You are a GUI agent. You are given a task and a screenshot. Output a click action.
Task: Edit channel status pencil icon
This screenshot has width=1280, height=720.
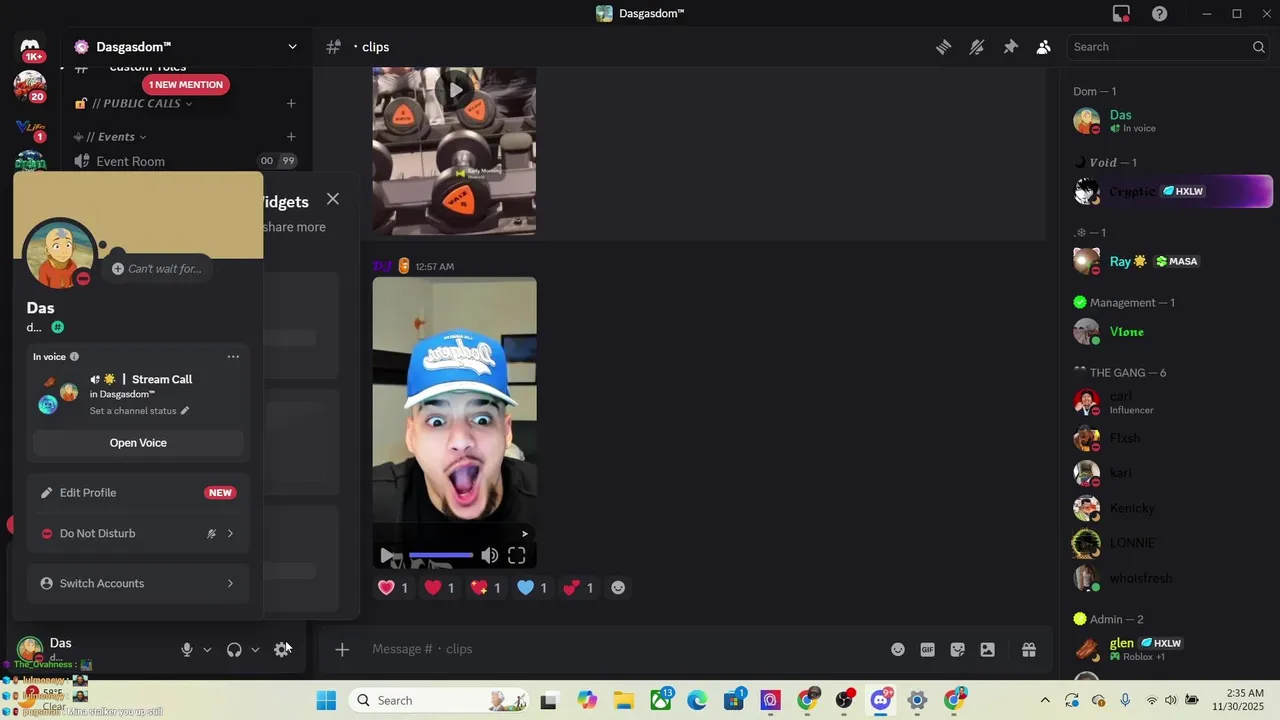point(185,411)
